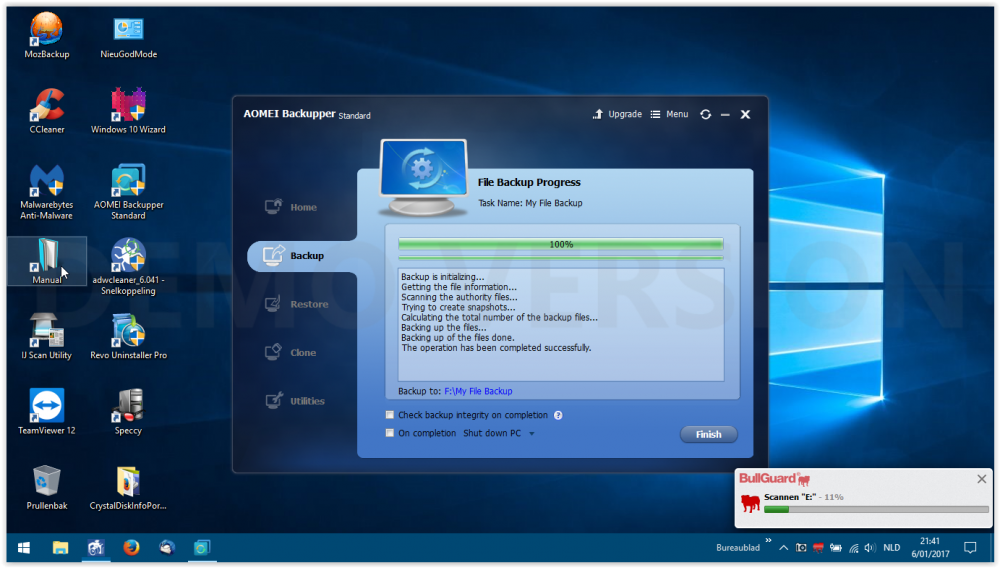Go to the Clone section

tap(302, 352)
